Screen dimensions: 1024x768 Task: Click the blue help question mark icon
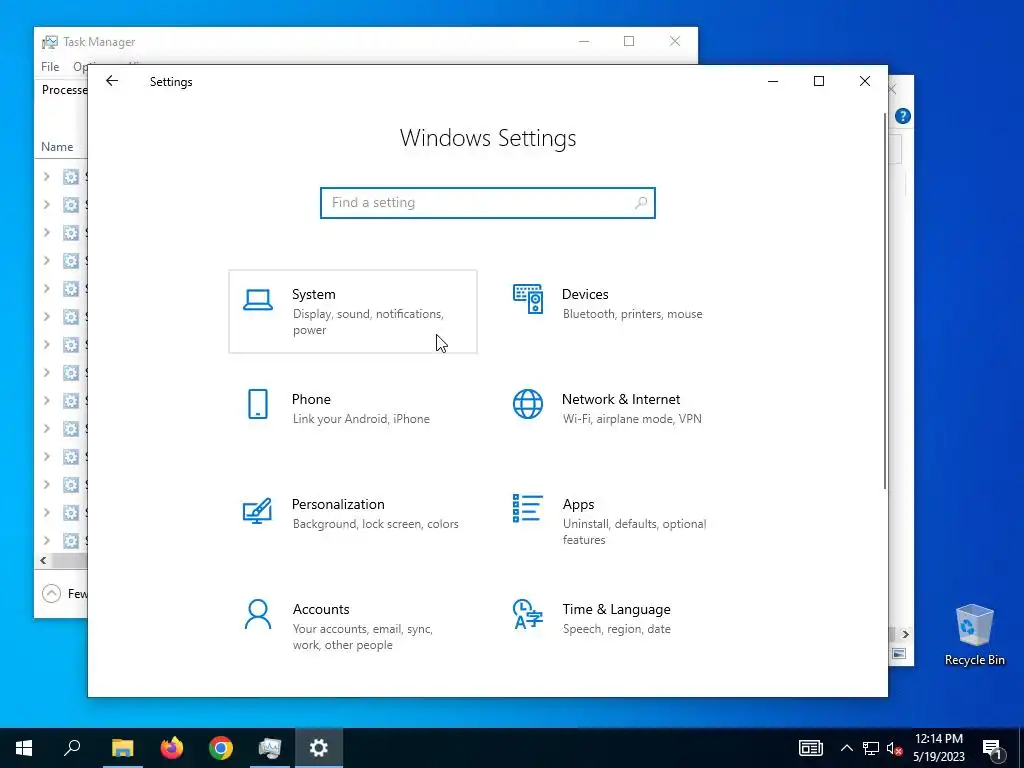903,116
